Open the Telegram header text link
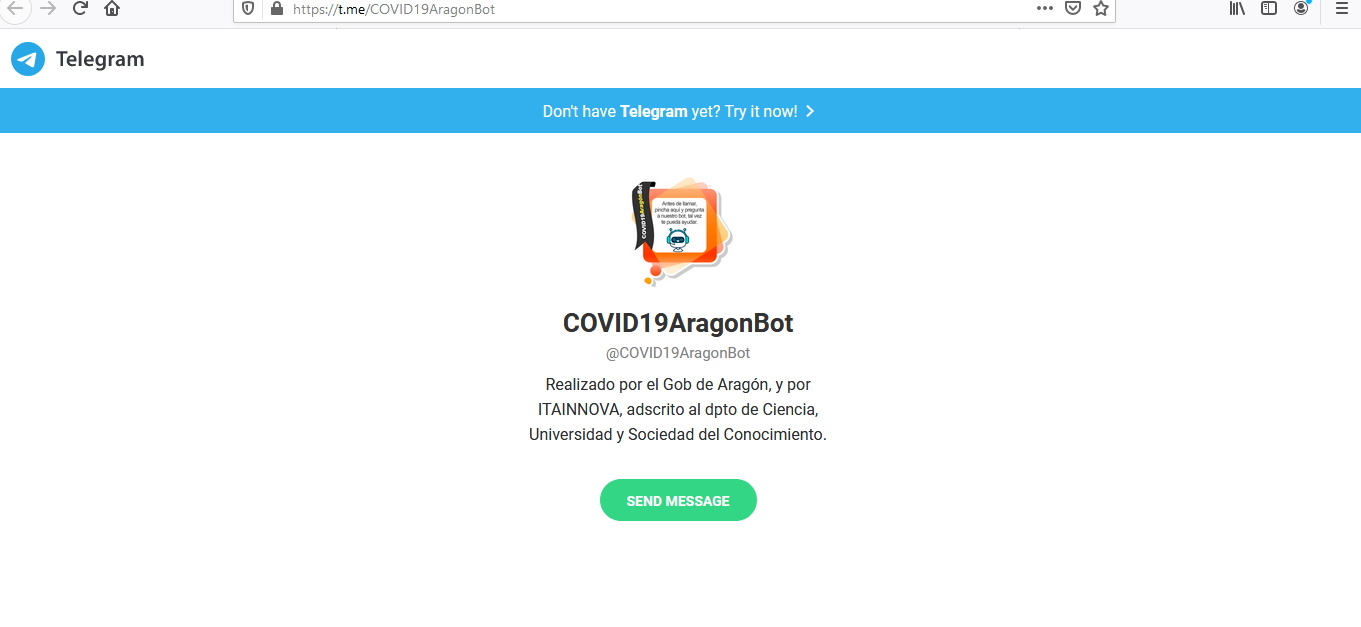The height and width of the screenshot is (627, 1361). pyautogui.click(x=100, y=59)
